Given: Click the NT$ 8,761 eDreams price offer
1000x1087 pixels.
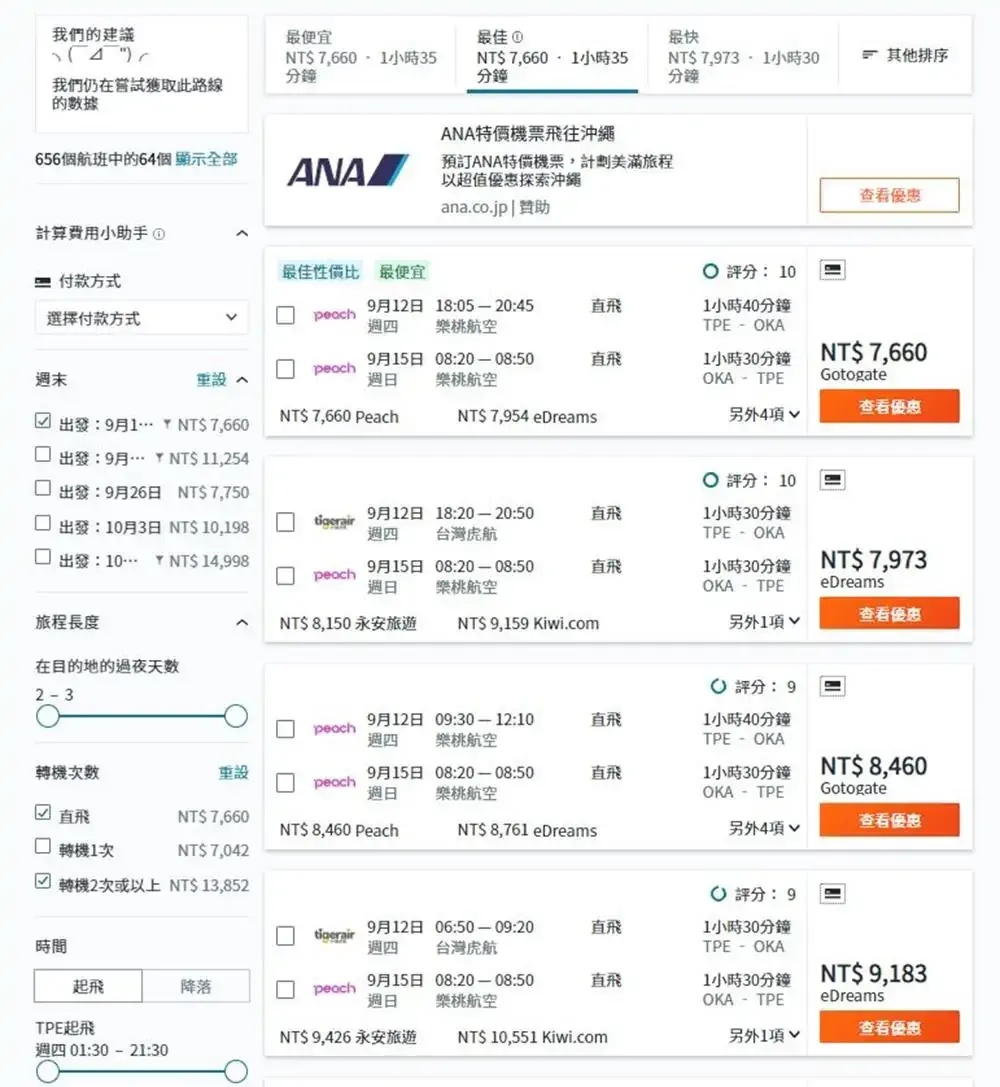Looking at the screenshot, I should (x=527, y=831).
